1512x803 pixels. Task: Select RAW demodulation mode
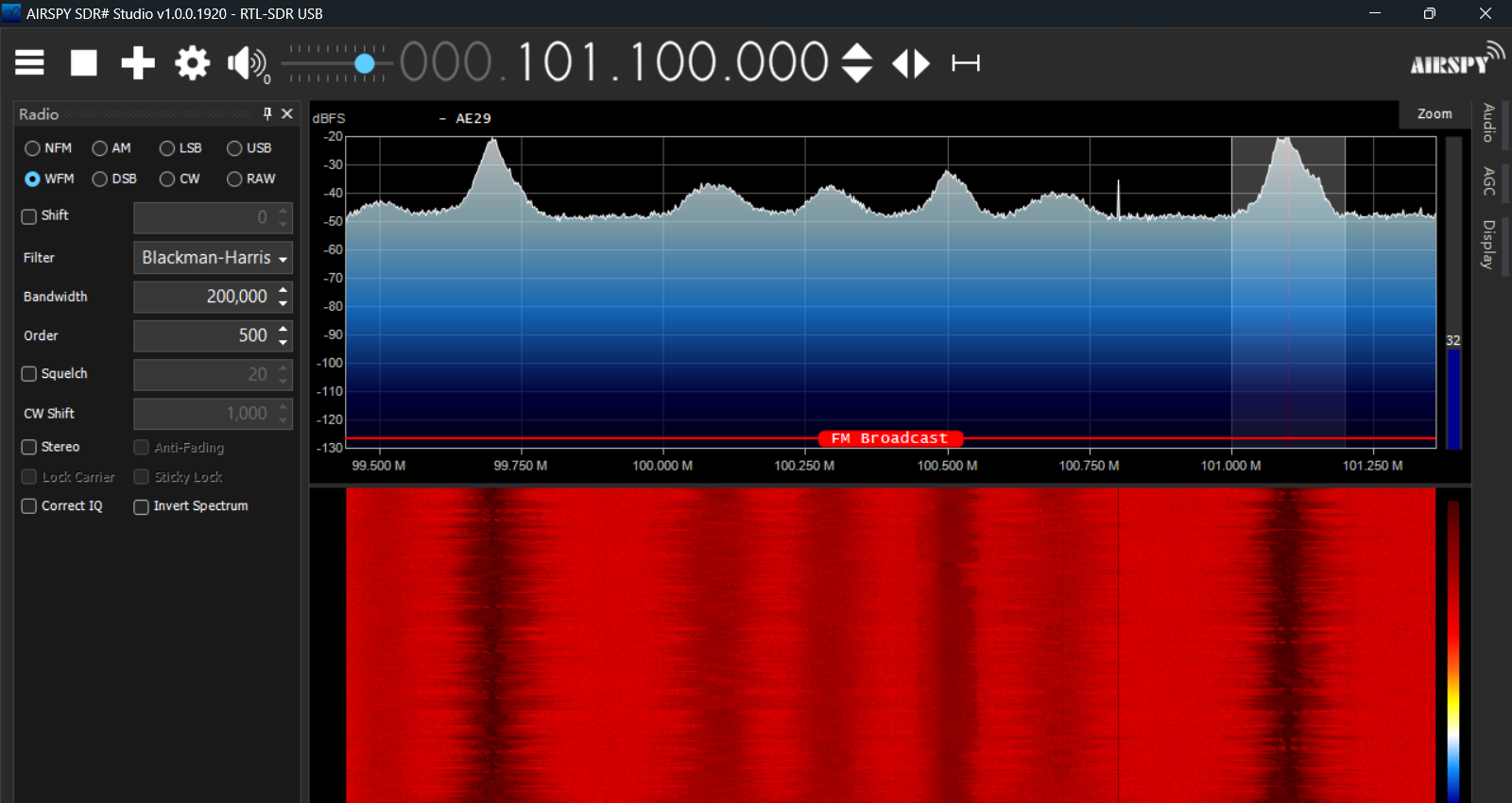(251, 179)
